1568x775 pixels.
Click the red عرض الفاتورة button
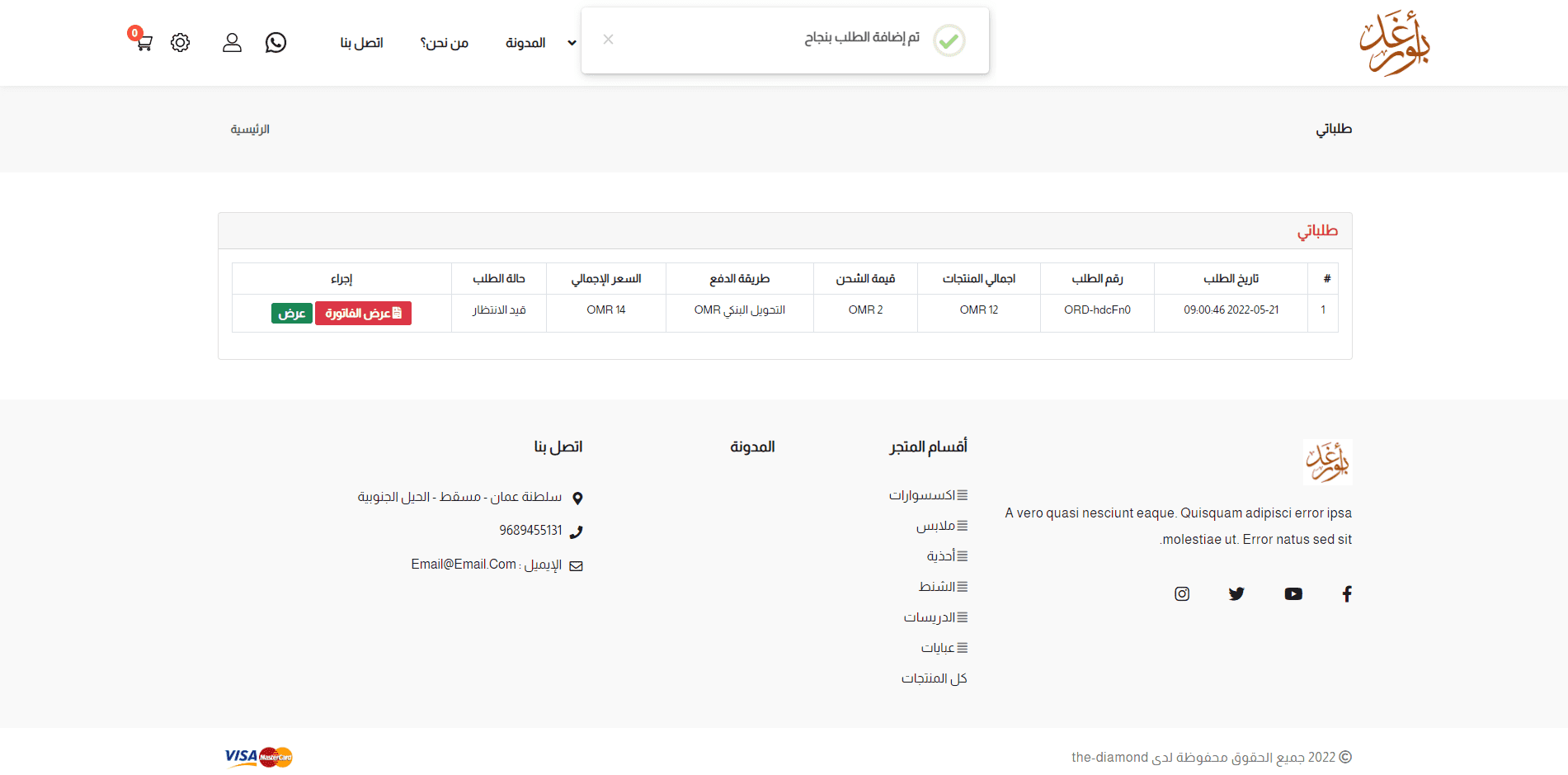pyautogui.click(x=363, y=313)
